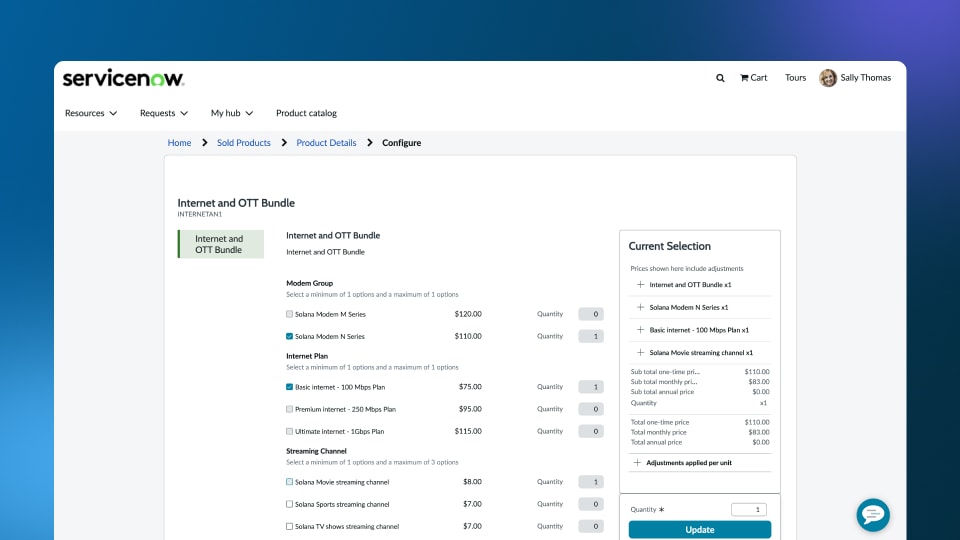
Task: Click the $120.00 Modem M Series price
Action: tap(468, 314)
